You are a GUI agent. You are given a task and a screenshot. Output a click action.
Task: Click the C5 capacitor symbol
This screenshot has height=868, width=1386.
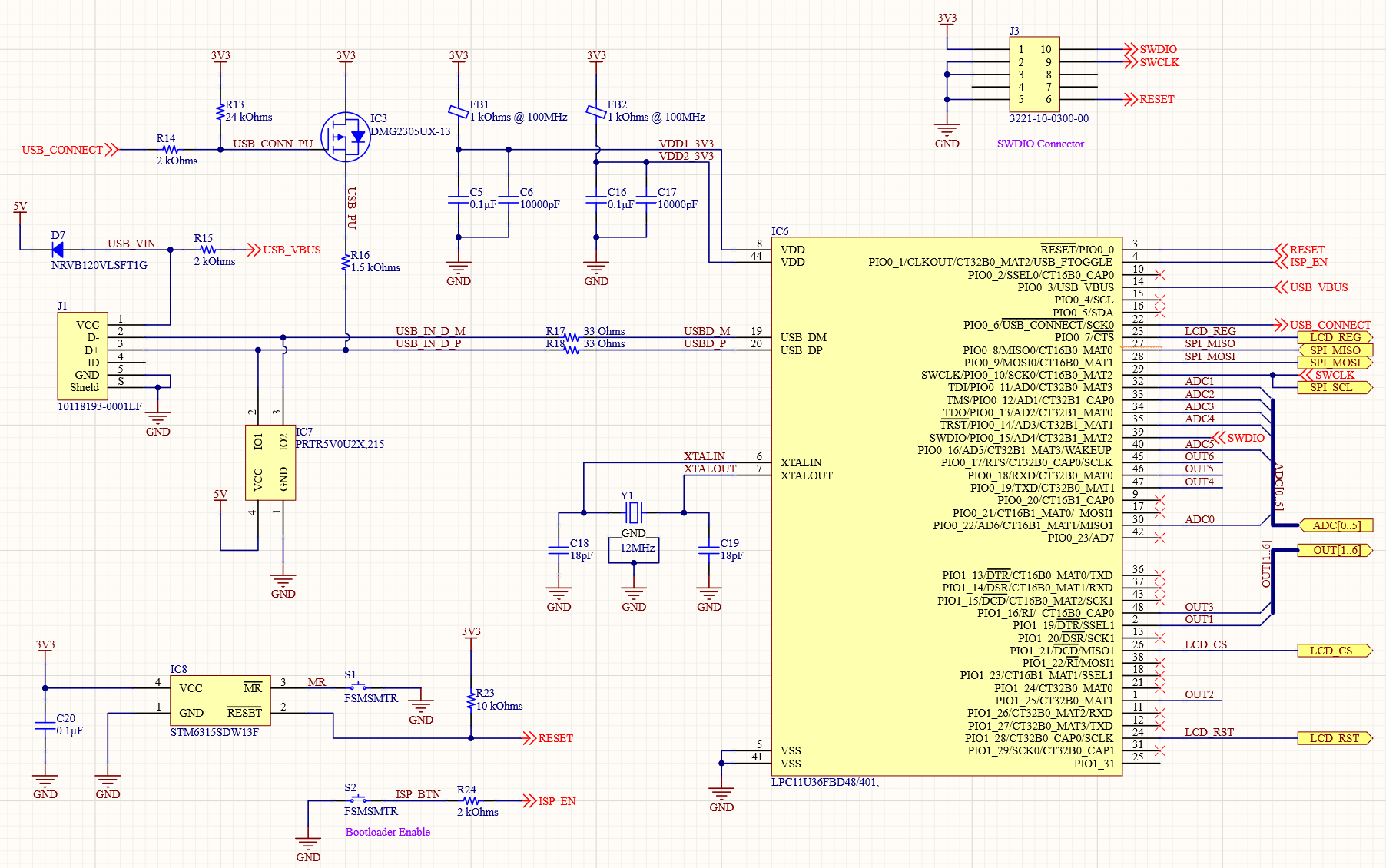pyautogui.click(x=459, y=200)
